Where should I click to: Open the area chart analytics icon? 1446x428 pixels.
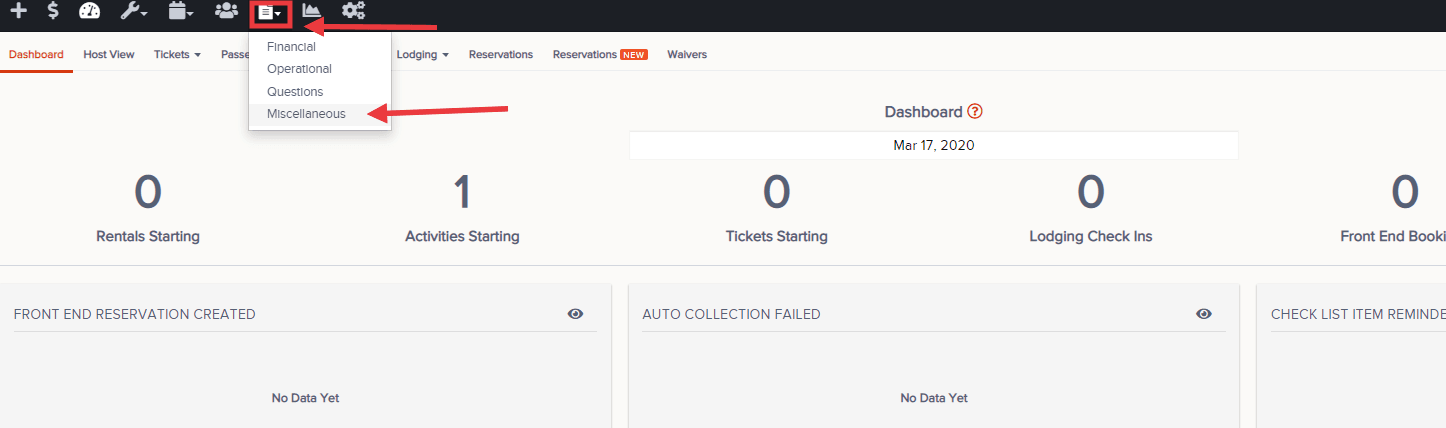(x=312, y=12)
